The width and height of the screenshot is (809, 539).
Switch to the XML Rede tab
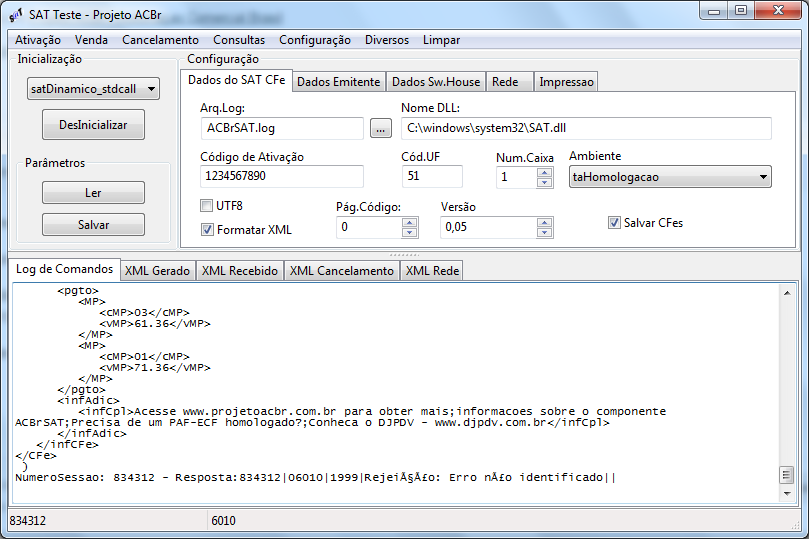pyautogui.click(x=432, y=271)
